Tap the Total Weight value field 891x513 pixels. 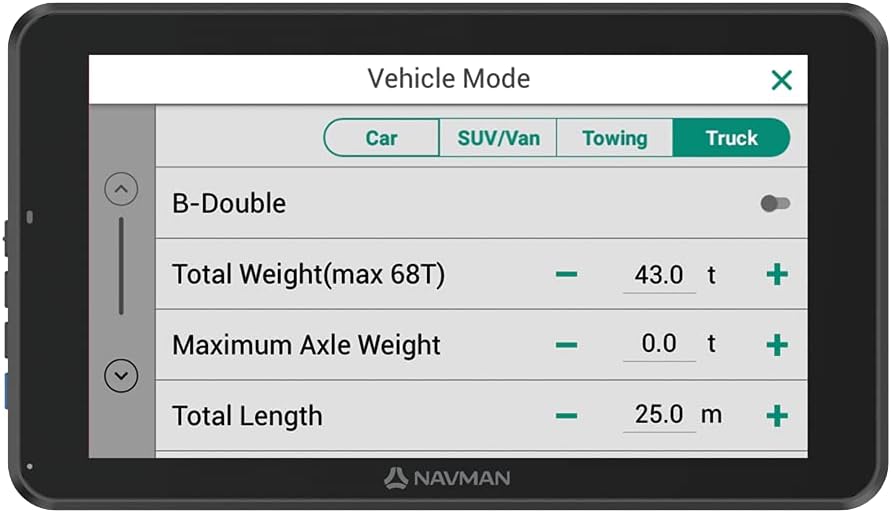coord(659,275)
